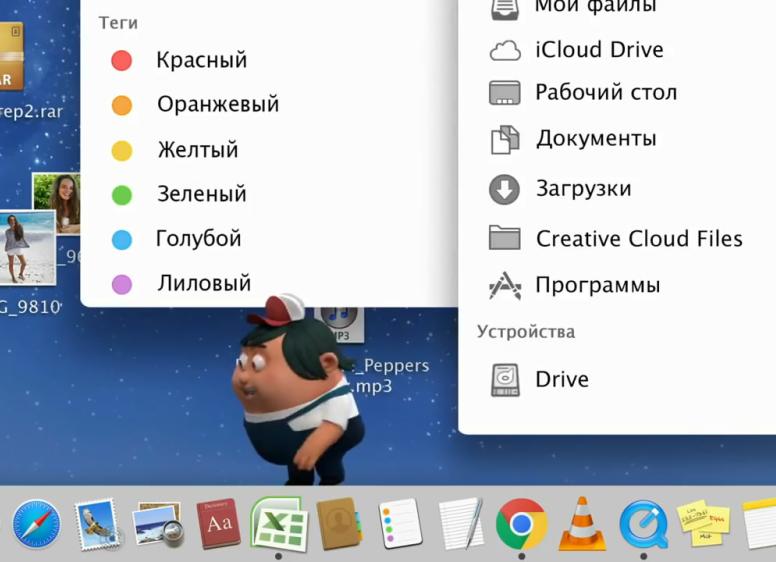
Task: Open the Contacts app in Dock
Action: click(x=340, y=524)
